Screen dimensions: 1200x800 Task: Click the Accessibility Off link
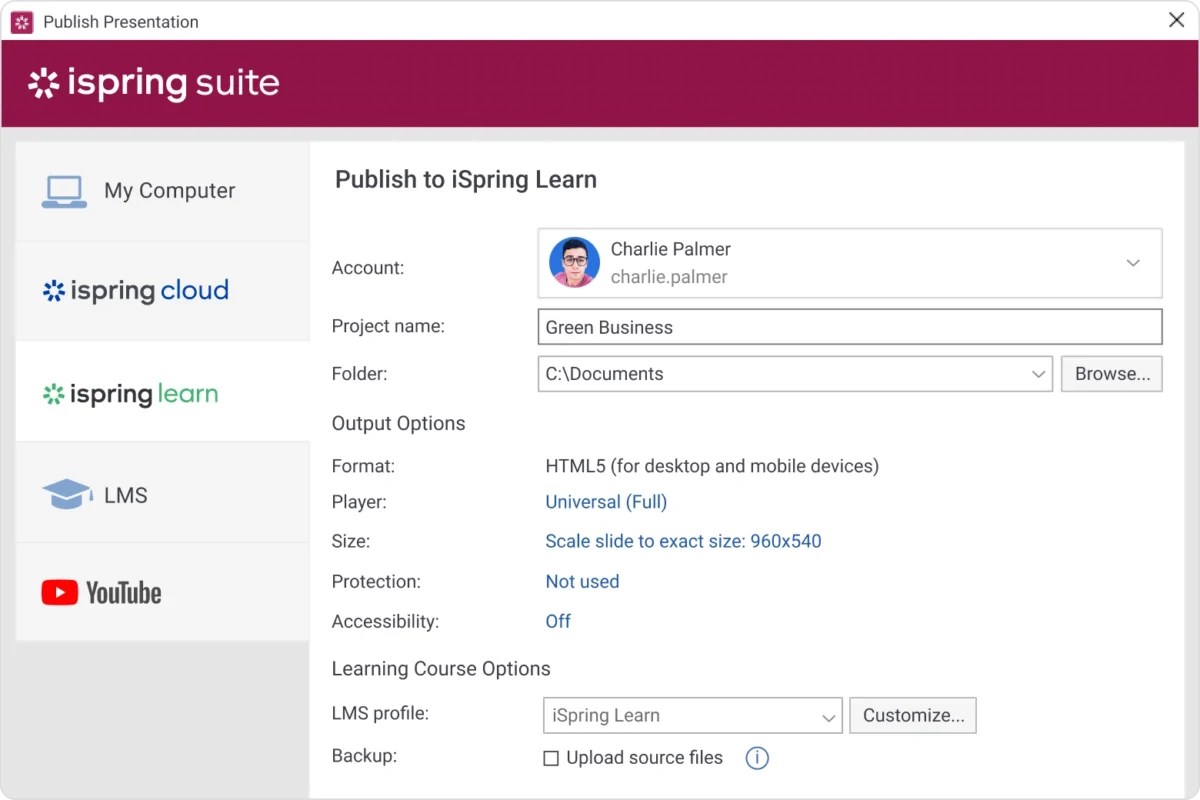pyautogui.click(x=558, y=621)
